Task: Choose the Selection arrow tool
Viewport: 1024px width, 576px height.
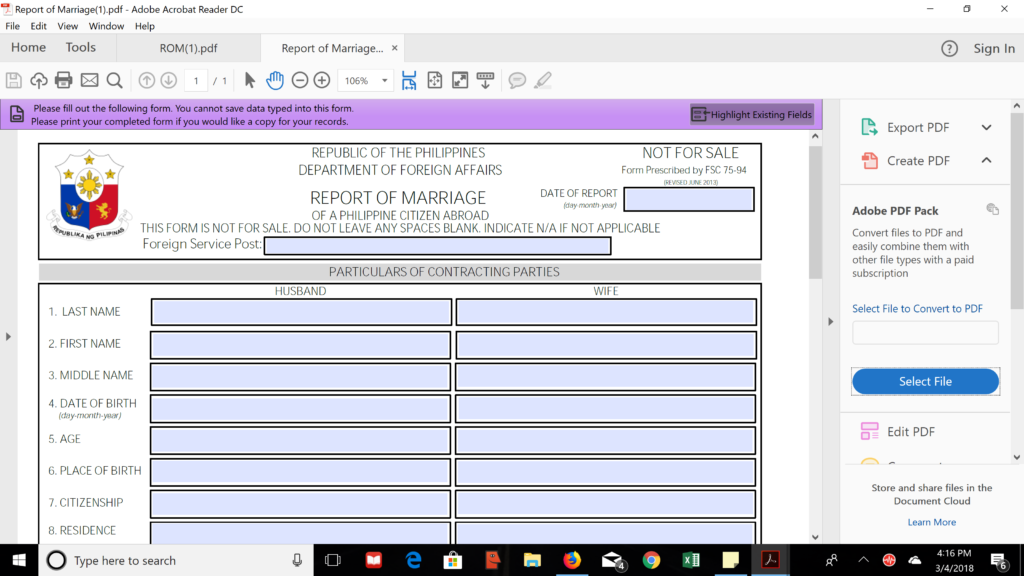Action: click(x=249, y=80)
